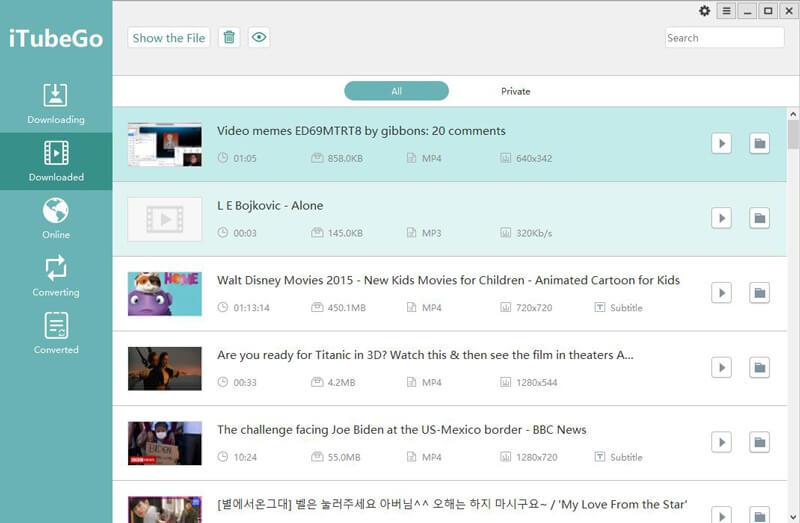Click the scrollbar down arrow

793,516
